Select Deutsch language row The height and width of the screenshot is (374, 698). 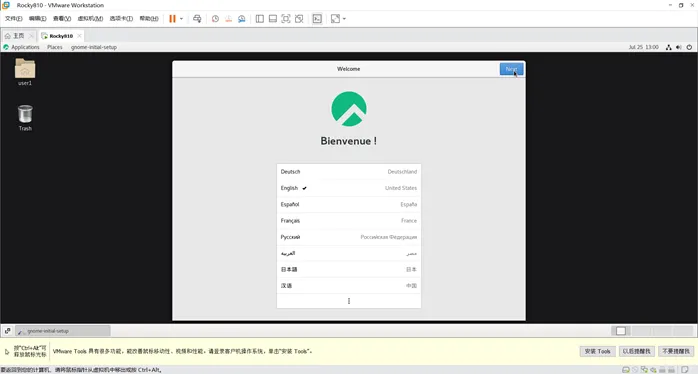[x=349, y=171]
